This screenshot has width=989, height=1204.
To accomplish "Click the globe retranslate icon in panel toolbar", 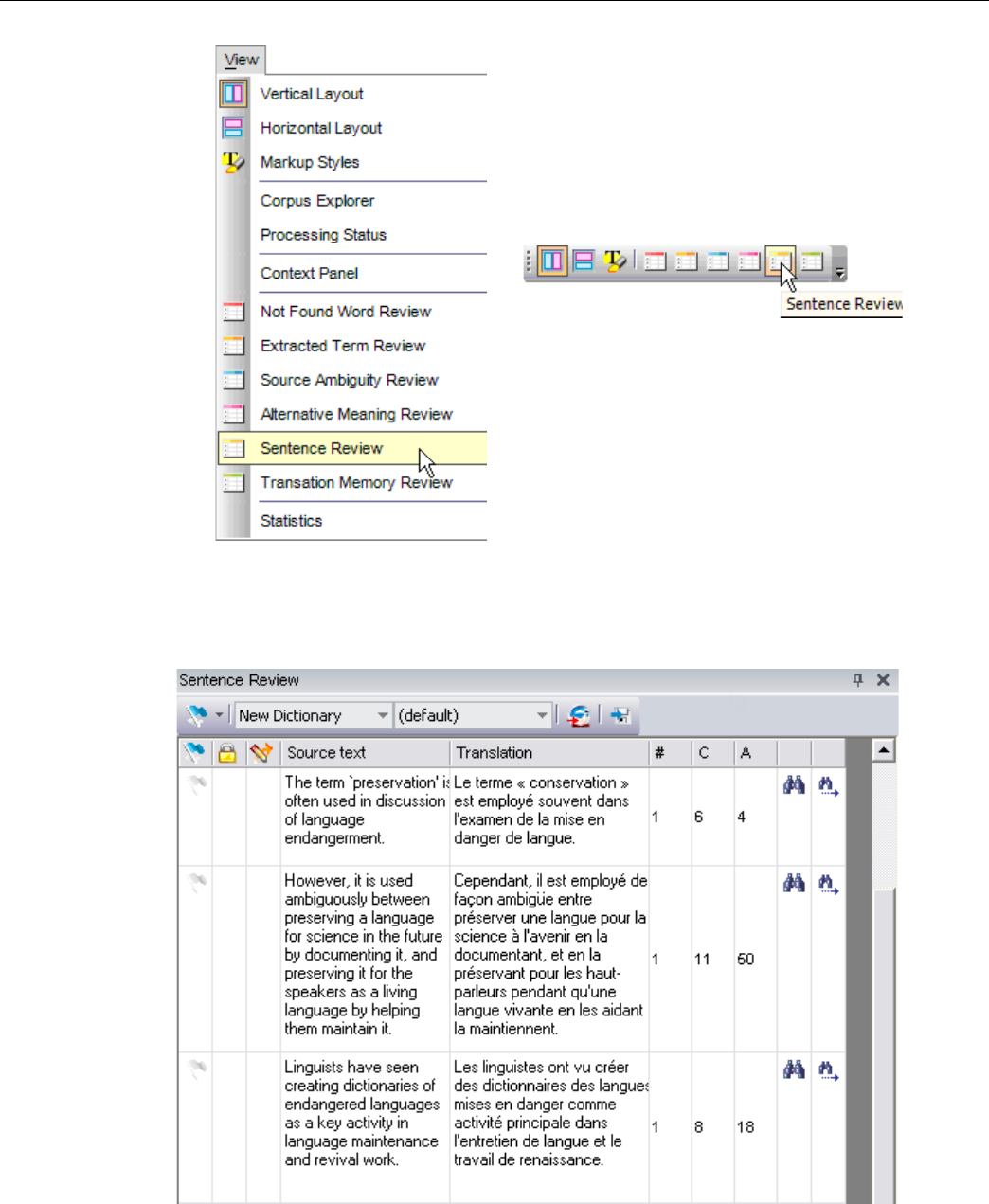I will (579, 715).
